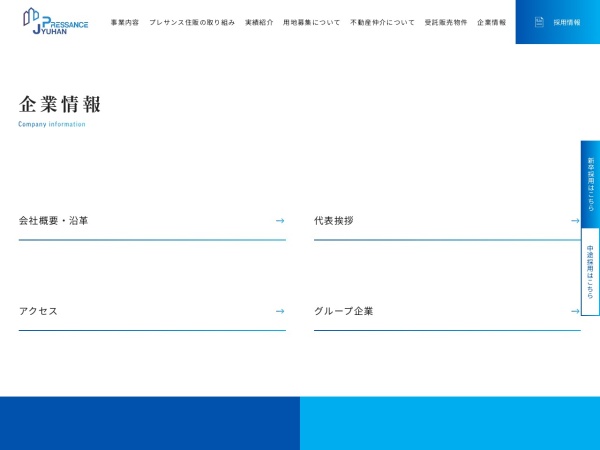Open the Pressance Jyuhan logo home link

click(x=55, y=21)
